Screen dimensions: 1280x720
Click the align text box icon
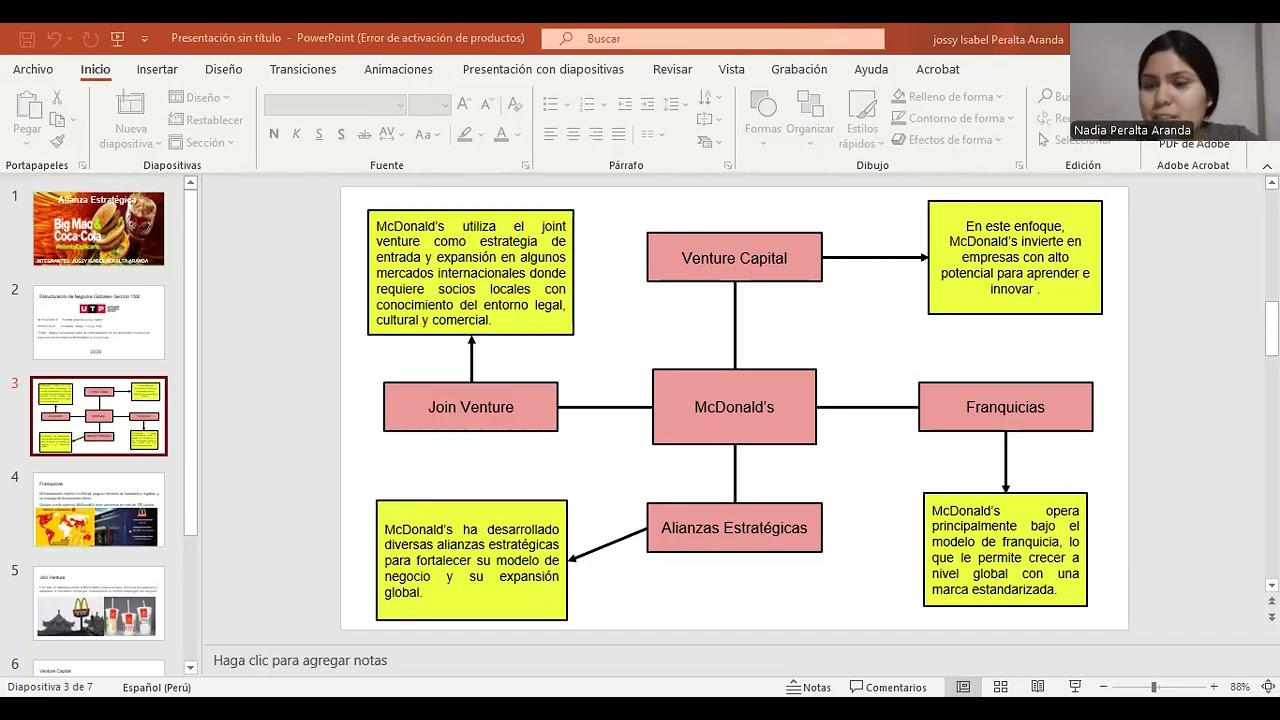(x=709, y=119)
